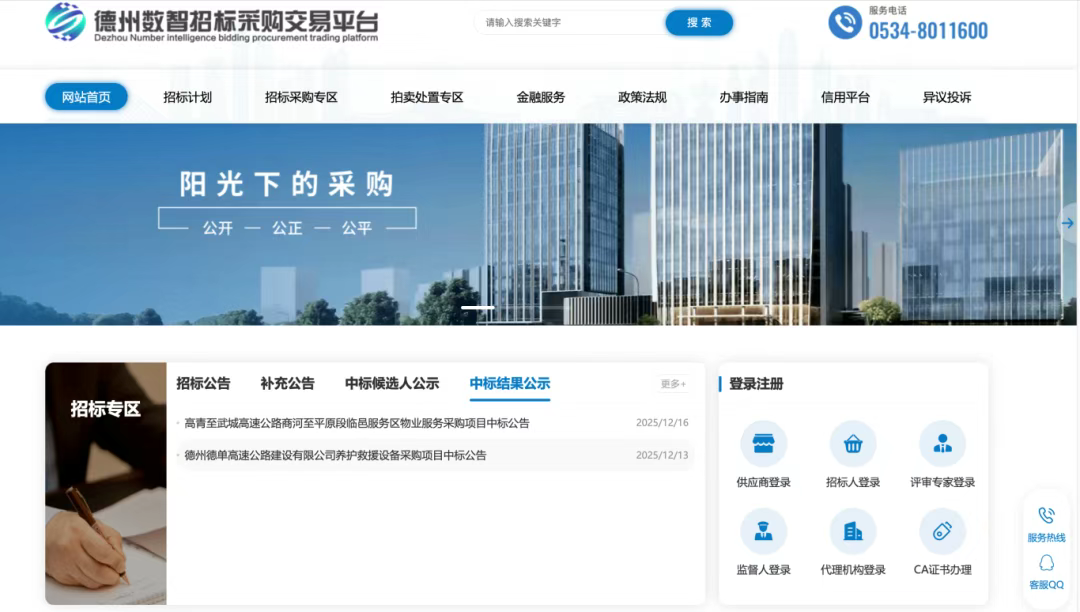Screen dimensions: 1080x612
Task: Click the CA证书办理 certificate icon
Action: [x=941, y=531]
